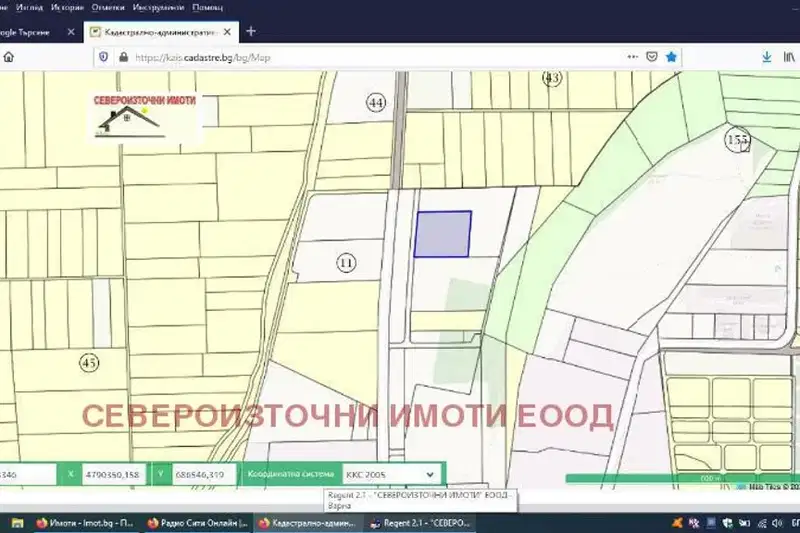Expand the ККС 2005 coordinate system dropdown
This screenshot has height=533, width=800.
coord(391,474)
